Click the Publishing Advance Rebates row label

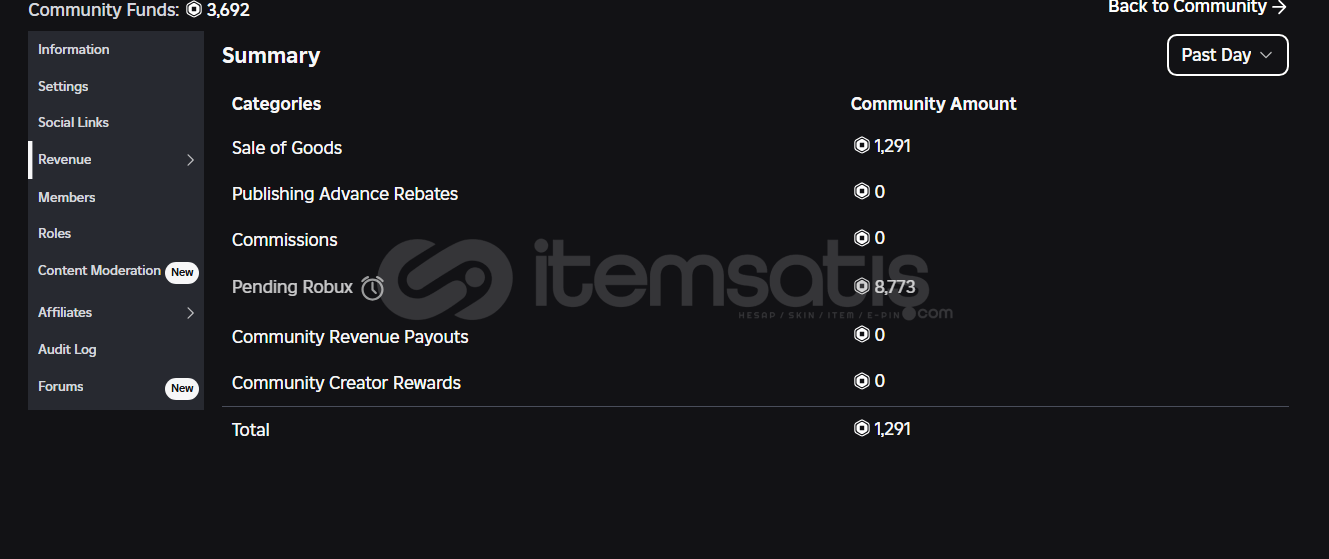[x=345, y=194]
